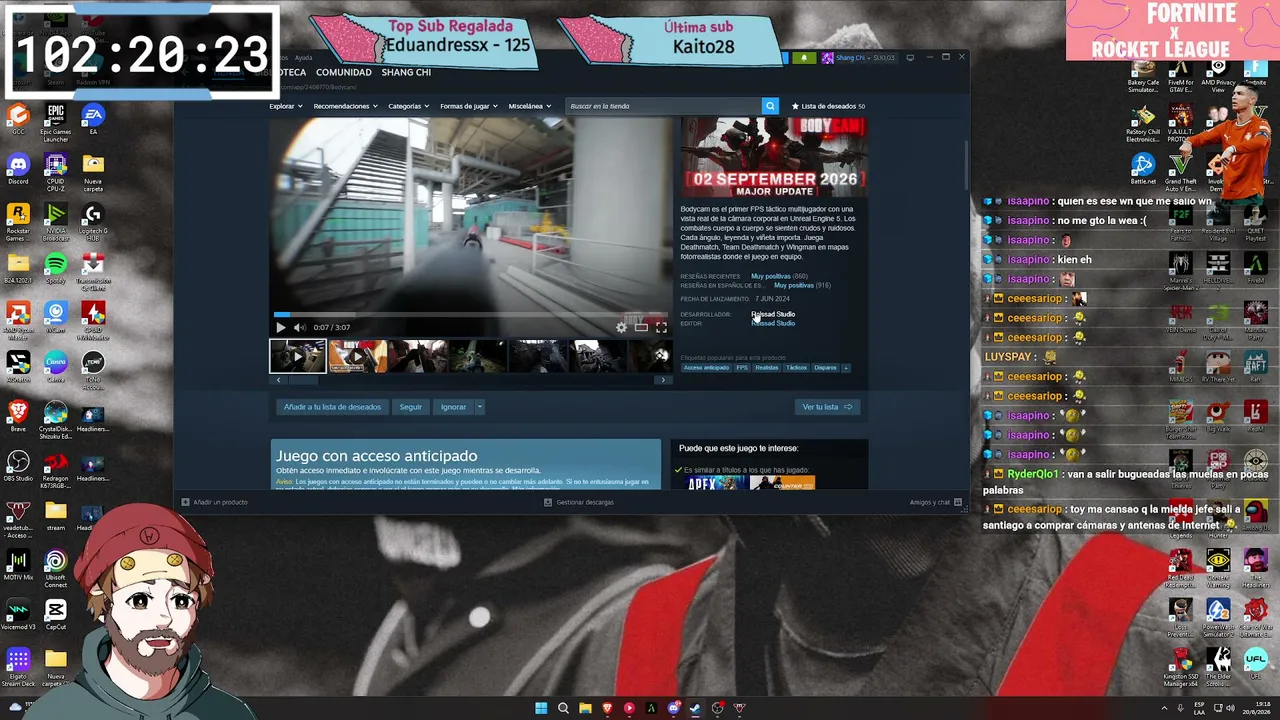This screenshot has height=720, width=1280.
Task: Open Elgato Stream Deck desktop icon
Action: [x=18, y=668]
